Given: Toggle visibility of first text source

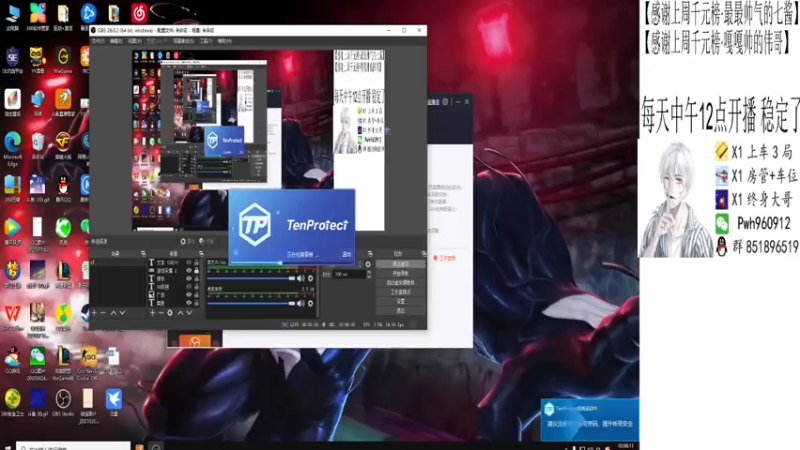Looking at the screenshot, I should [189, 262].
